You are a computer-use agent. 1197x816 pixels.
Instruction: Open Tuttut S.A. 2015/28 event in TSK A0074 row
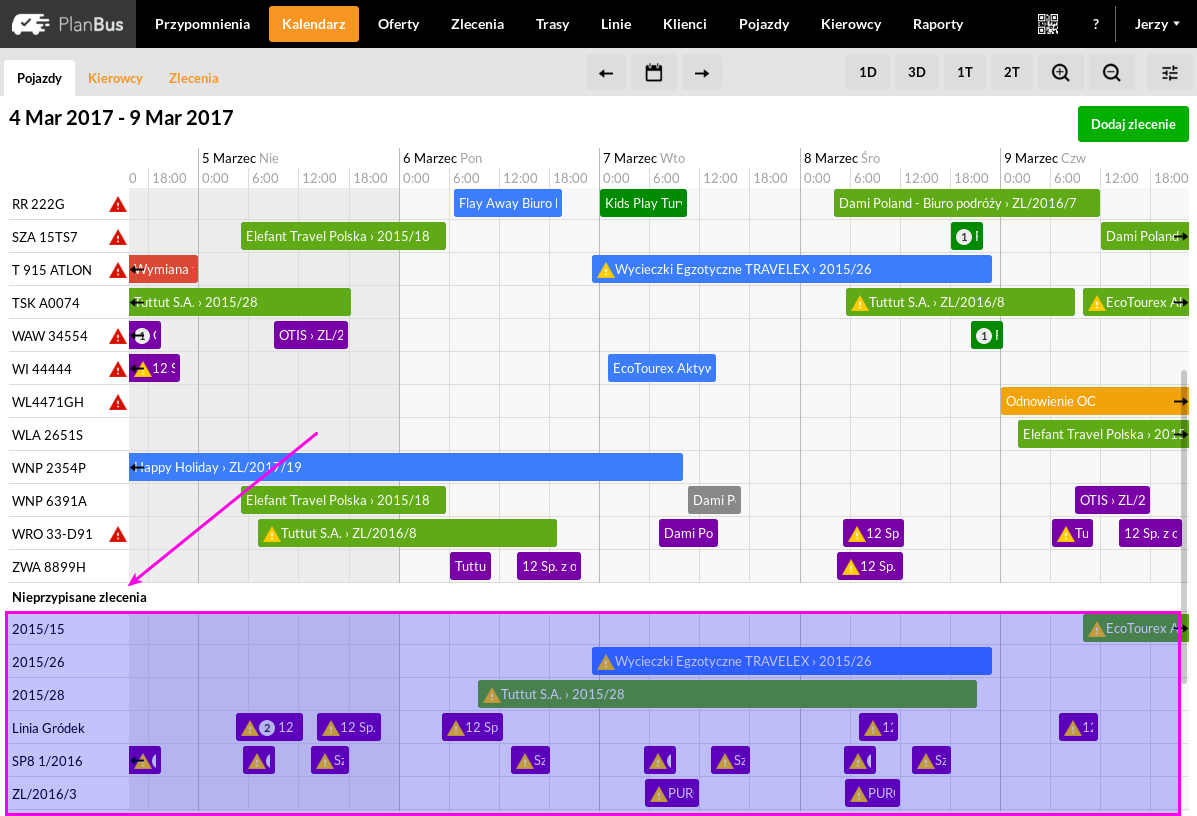(x=240, y=302)
